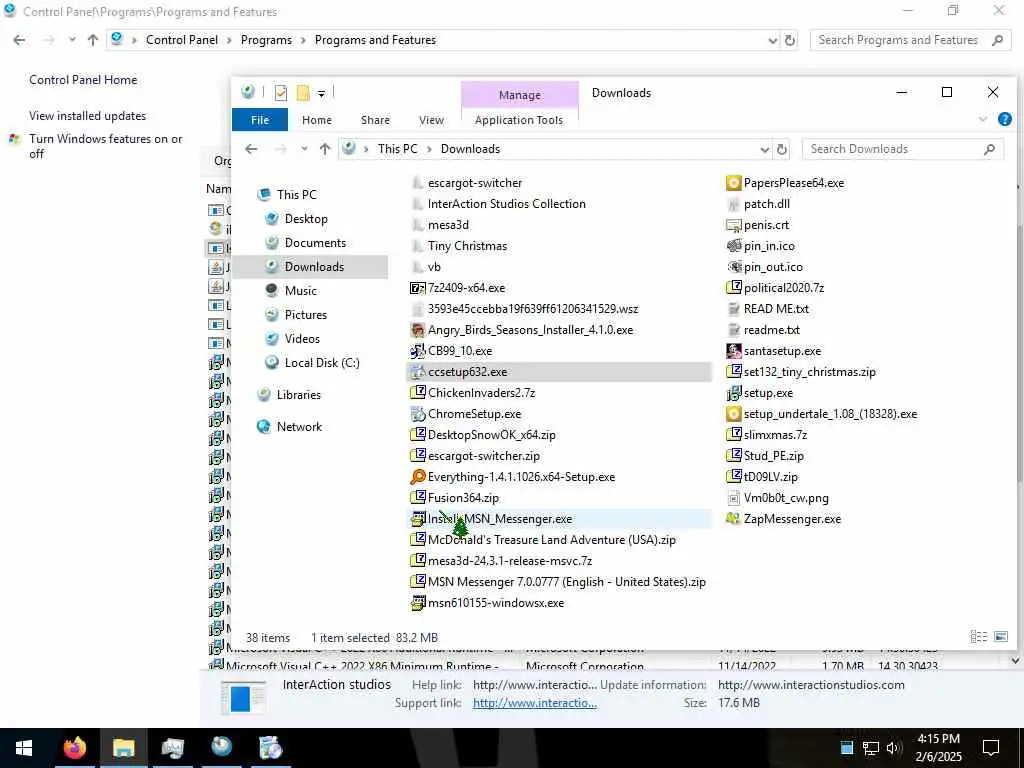Image resolution: width=1024 pixels, height=768 pixels.
Task: Select penis.crt certificate file icon
Action: coord(733,225)
